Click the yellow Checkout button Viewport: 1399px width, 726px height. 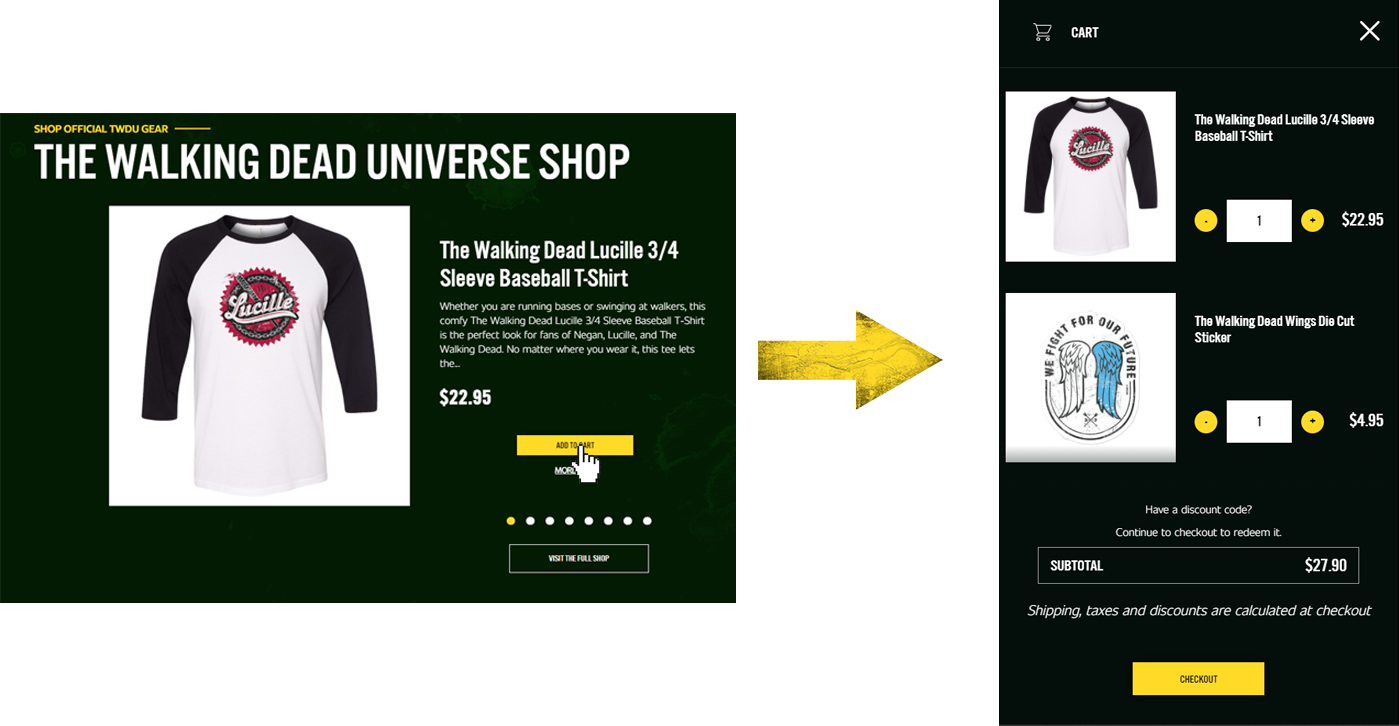1198,679
